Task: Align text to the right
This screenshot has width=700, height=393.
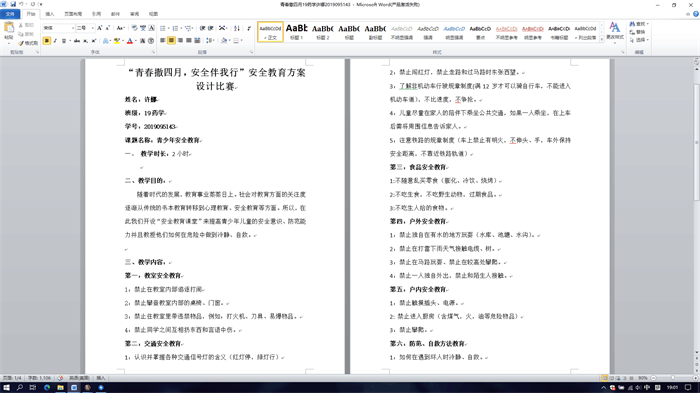Action: point(180,41)
